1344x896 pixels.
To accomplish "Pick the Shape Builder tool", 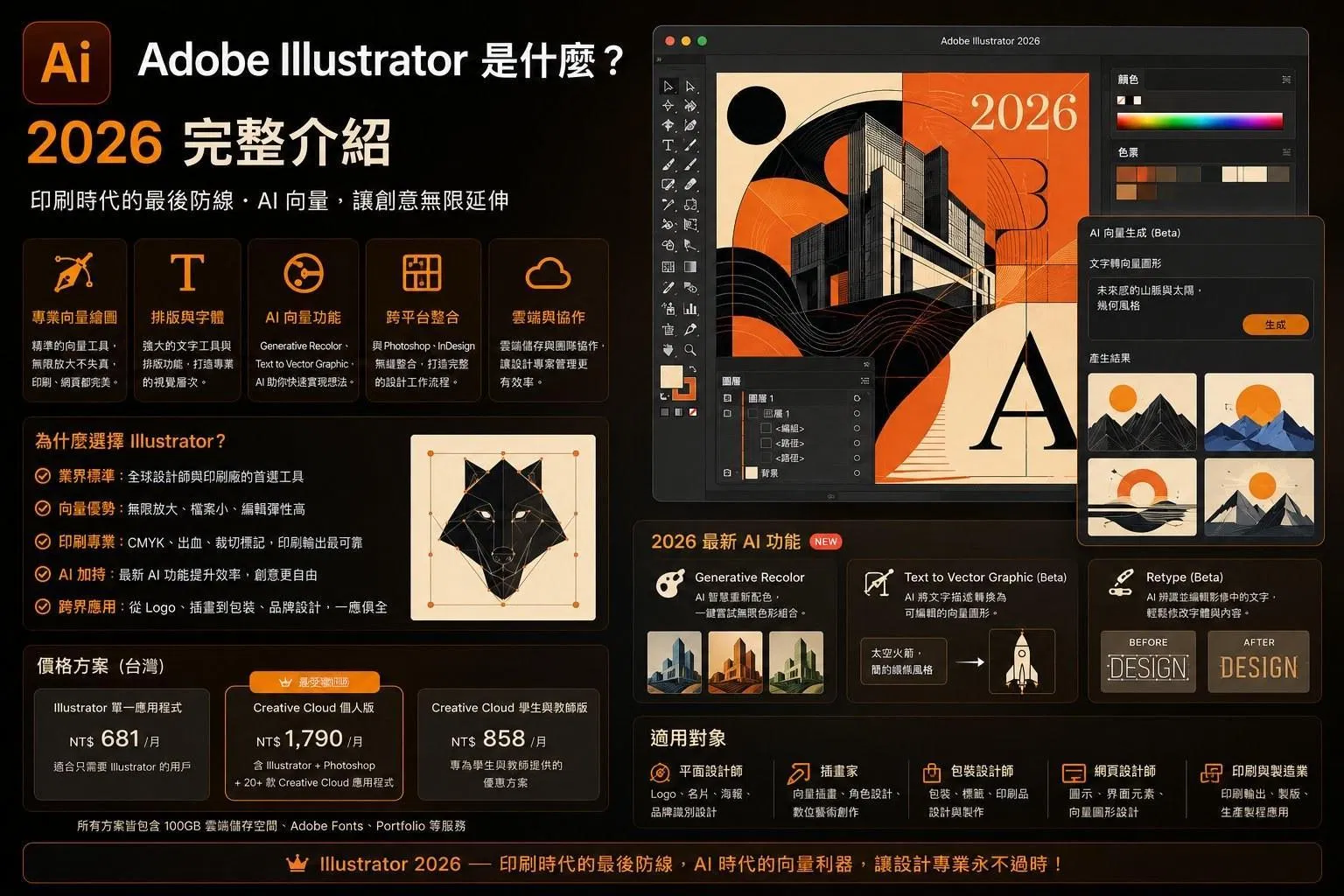I will [x=668, y=245].
